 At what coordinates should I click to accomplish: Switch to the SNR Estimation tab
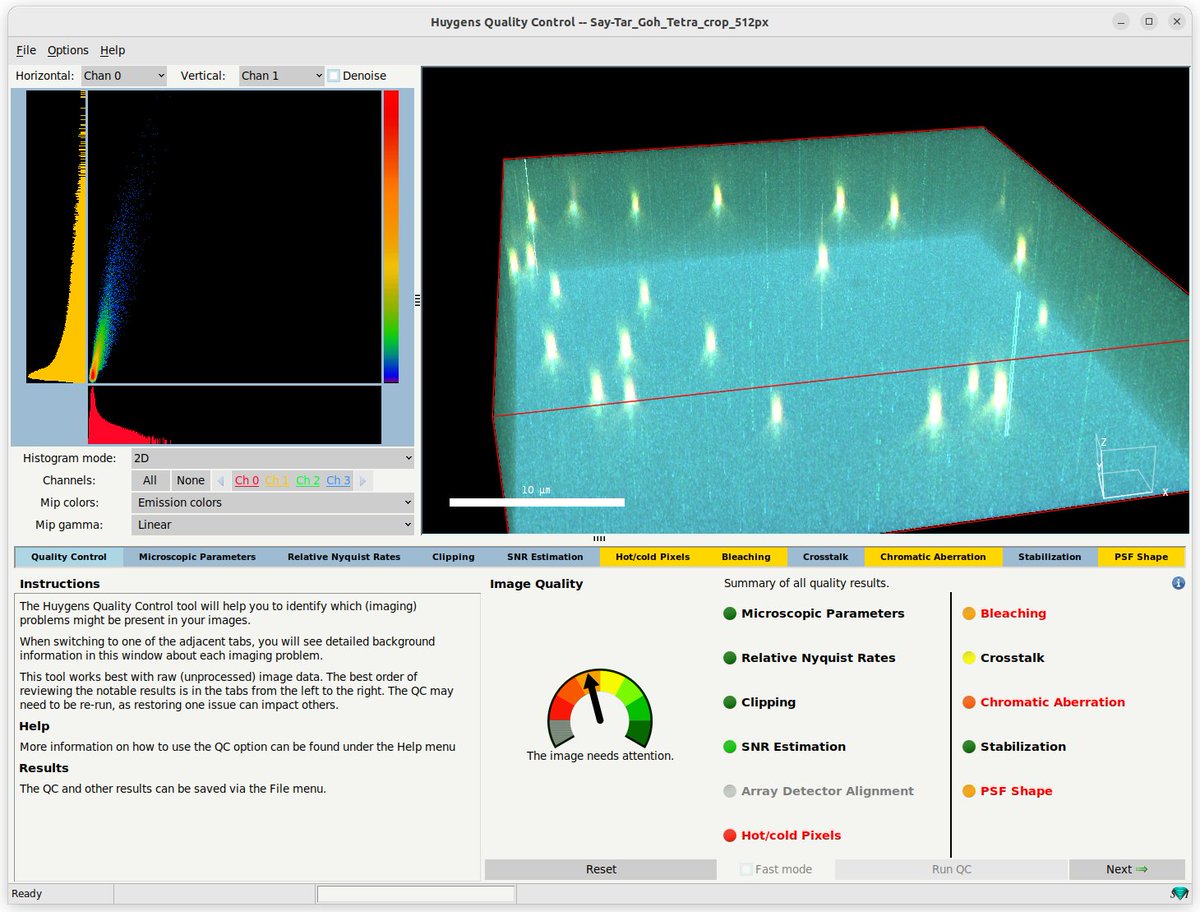[x=545, y=557]
